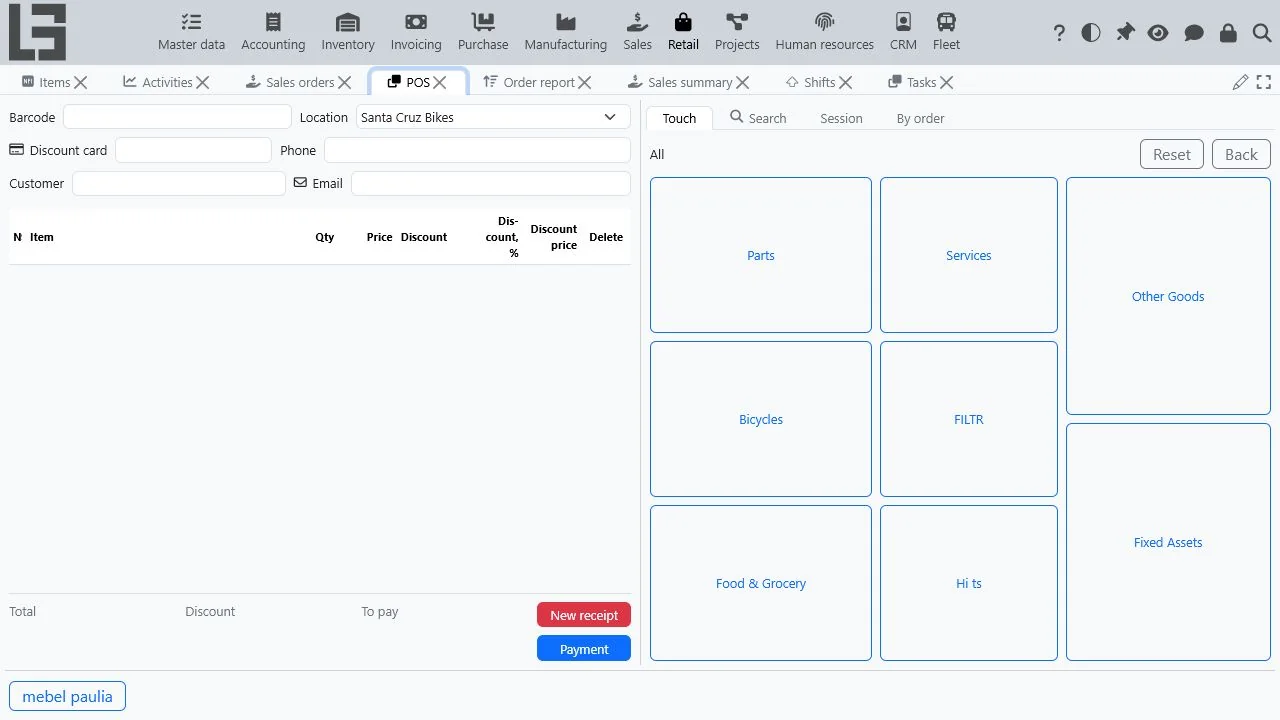
Task: Close the Activities tab
Action: (203, 83)
